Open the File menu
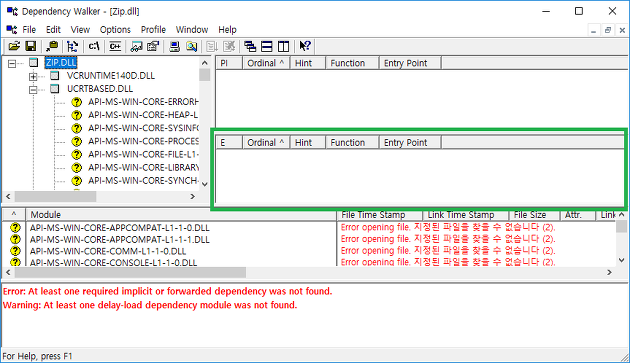The height and width of the screenshot is (363, 630). [29, 30]
